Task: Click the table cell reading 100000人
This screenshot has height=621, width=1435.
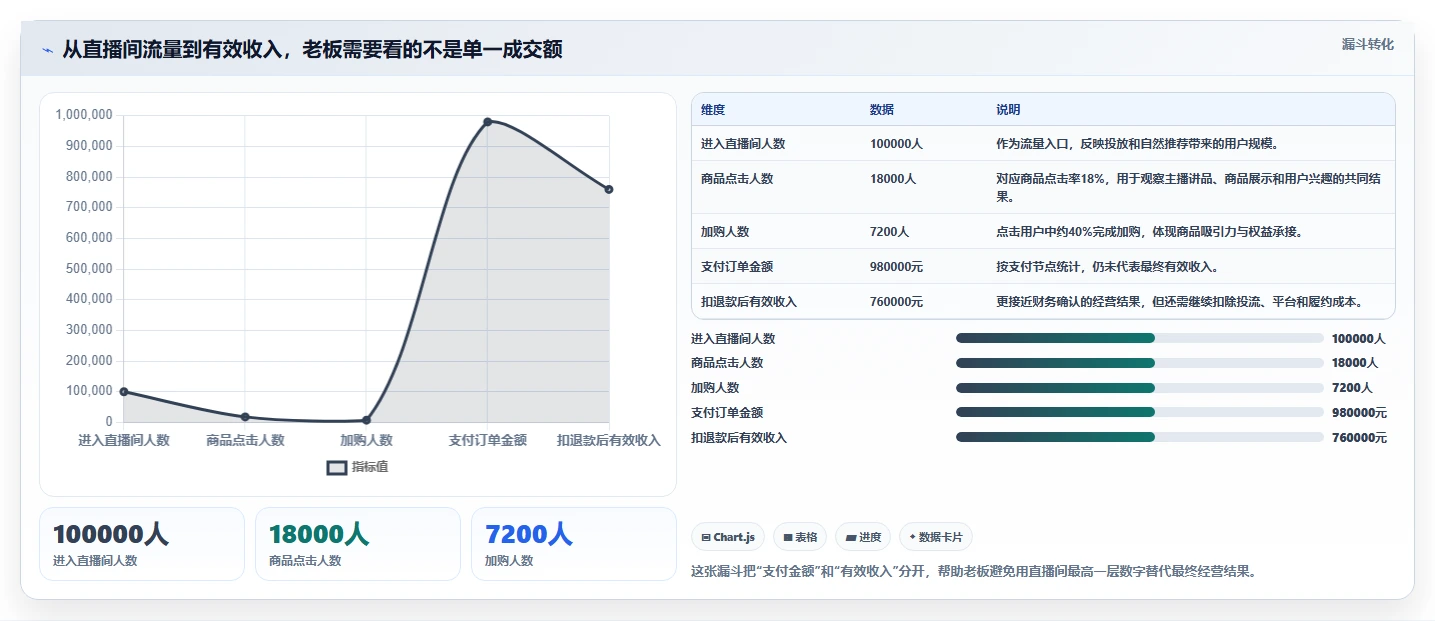Action: pos(896,144)
